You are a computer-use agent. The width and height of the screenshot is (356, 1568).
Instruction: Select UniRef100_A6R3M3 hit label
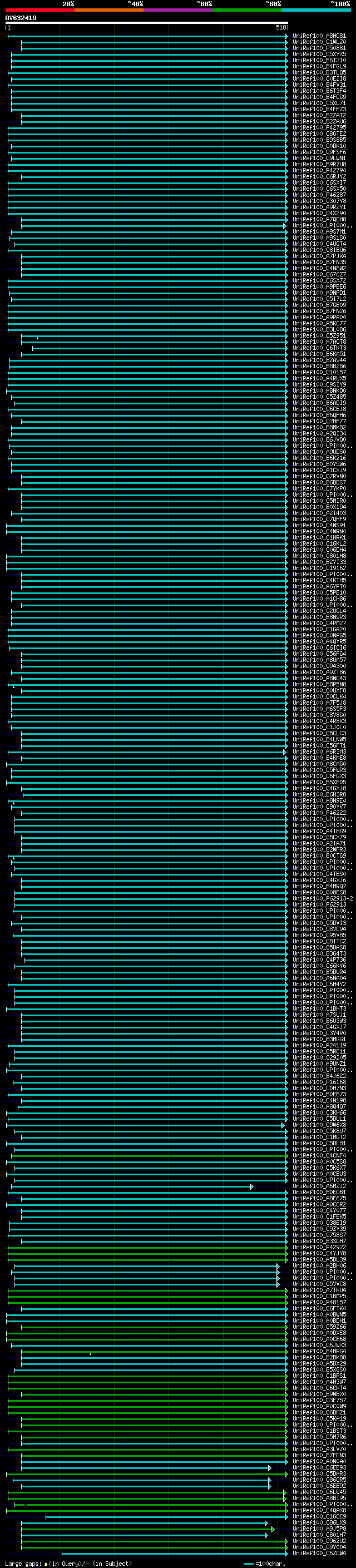[x=319, y=752]
